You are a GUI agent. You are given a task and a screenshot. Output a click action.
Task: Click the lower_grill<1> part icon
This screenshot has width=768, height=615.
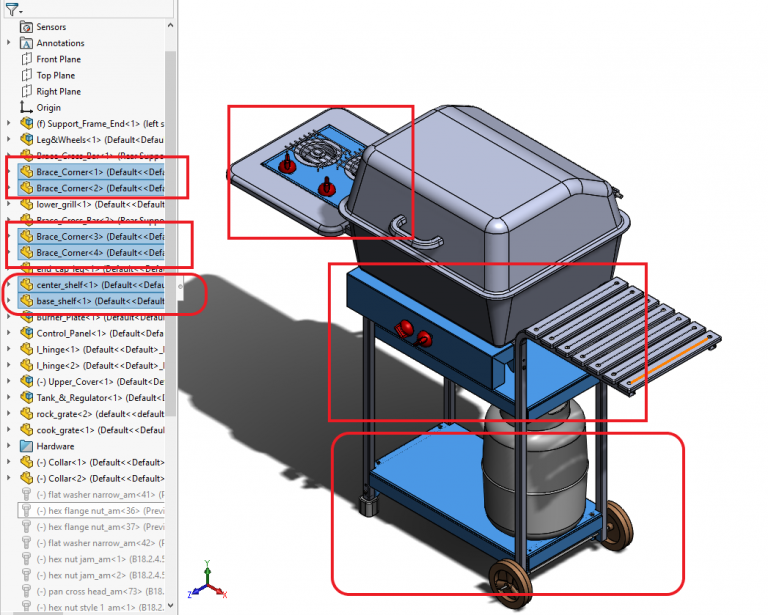coord(27,204)
